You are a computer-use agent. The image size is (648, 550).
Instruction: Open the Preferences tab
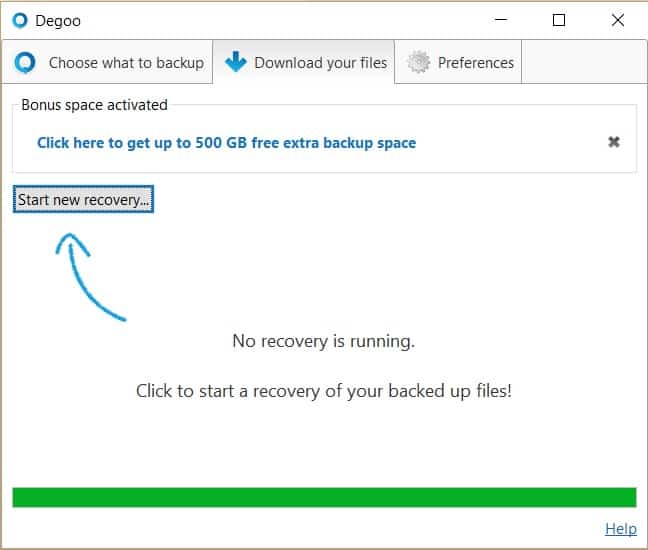pyautogui.click(x=458, y=62)
